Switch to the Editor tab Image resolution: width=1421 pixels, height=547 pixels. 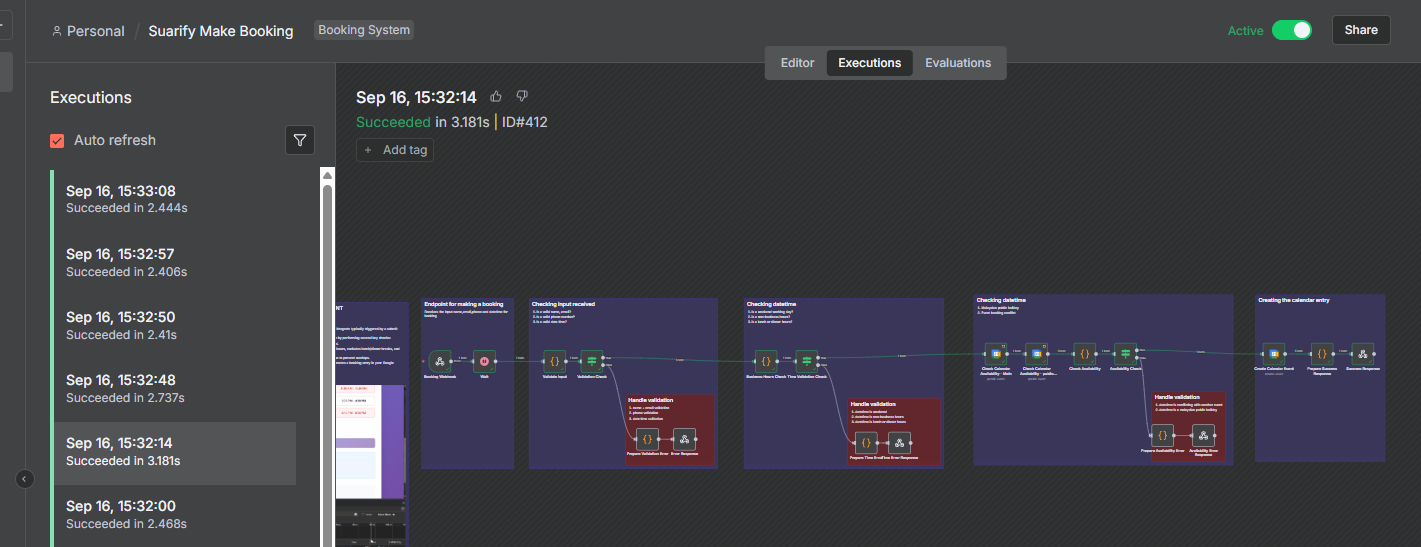coord(797,63)
